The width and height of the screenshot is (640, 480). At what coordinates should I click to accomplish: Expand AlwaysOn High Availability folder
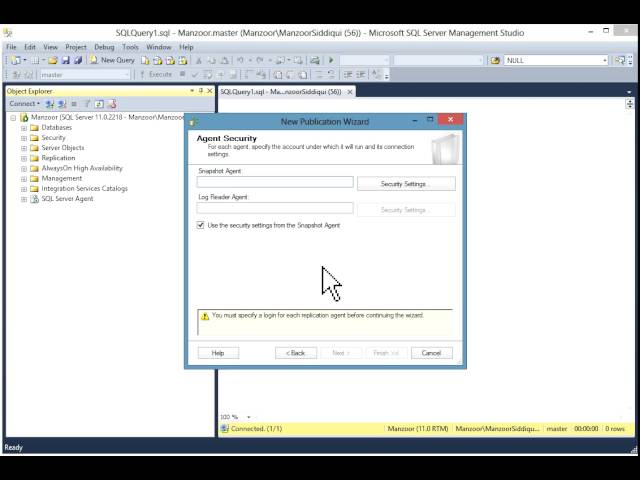[x=24, y=169]
